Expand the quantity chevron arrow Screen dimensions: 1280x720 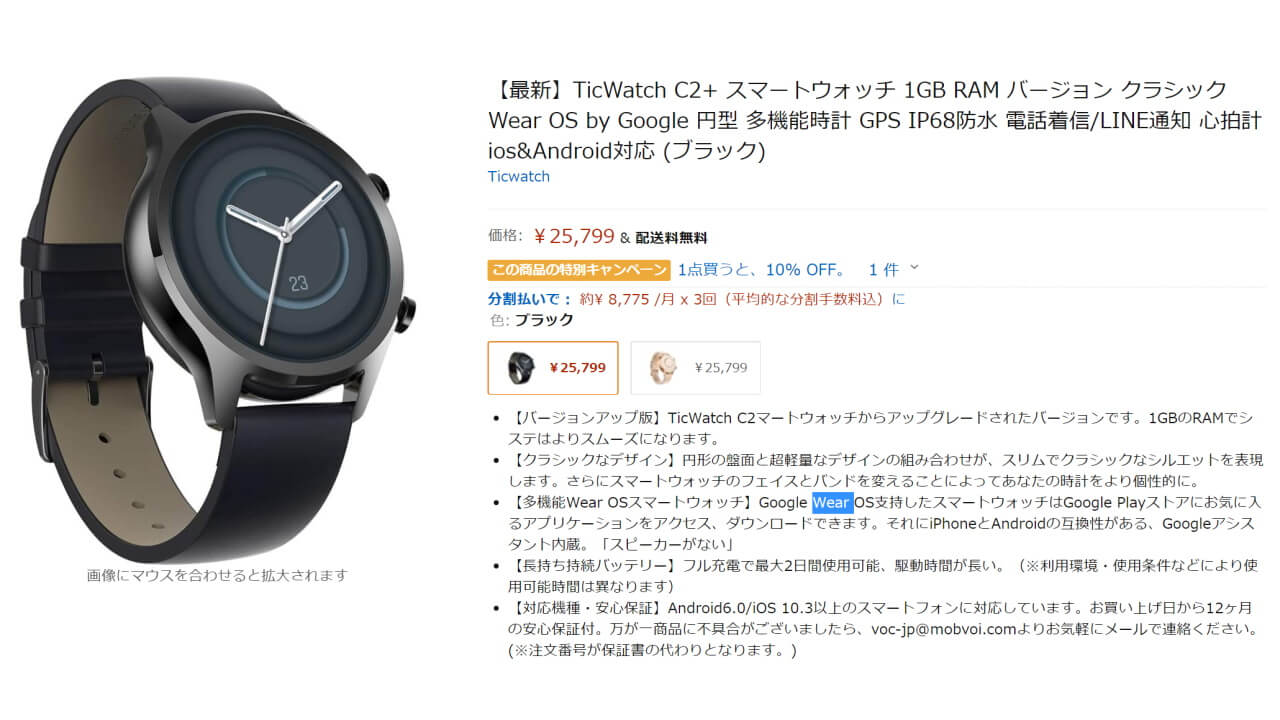click(914, 268)
